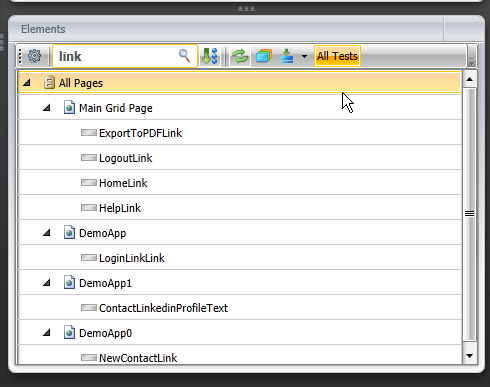Click the scrollbar up arrow

coord(470,79)
